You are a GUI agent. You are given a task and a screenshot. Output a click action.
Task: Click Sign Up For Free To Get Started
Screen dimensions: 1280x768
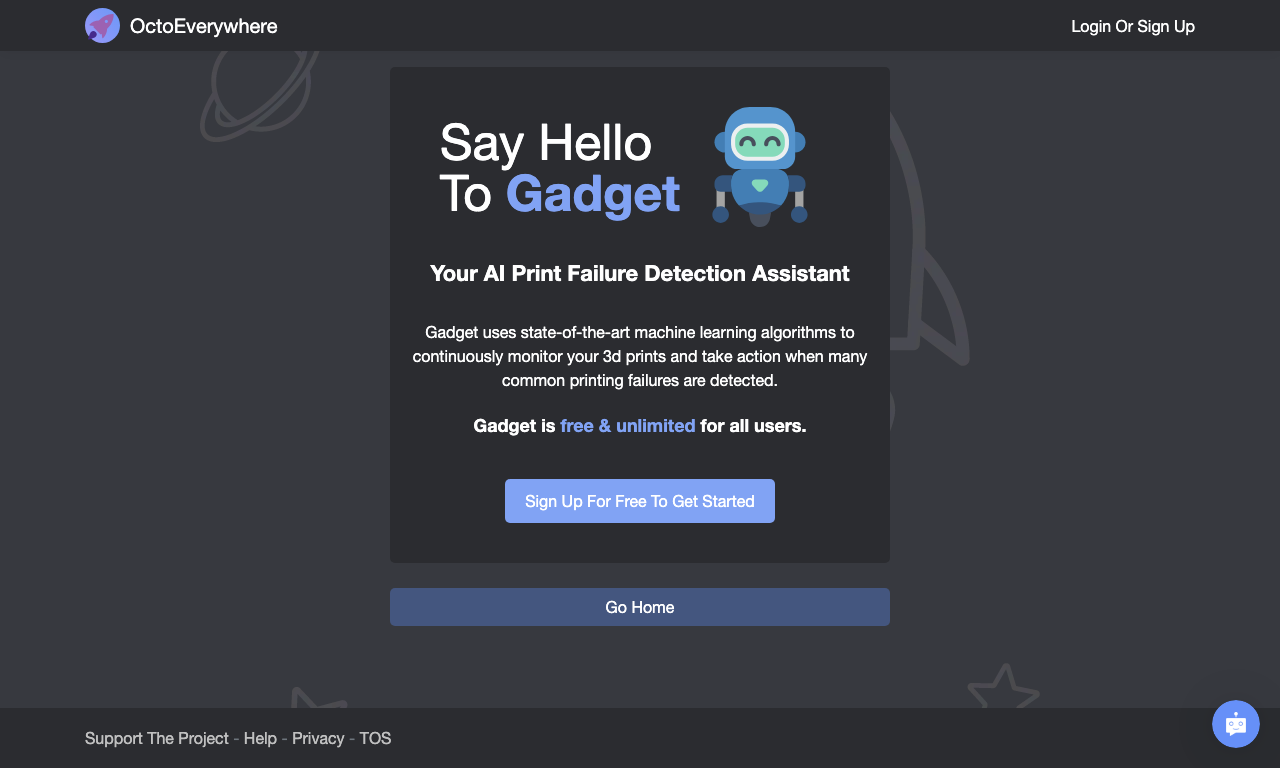[x=640, y=501]
